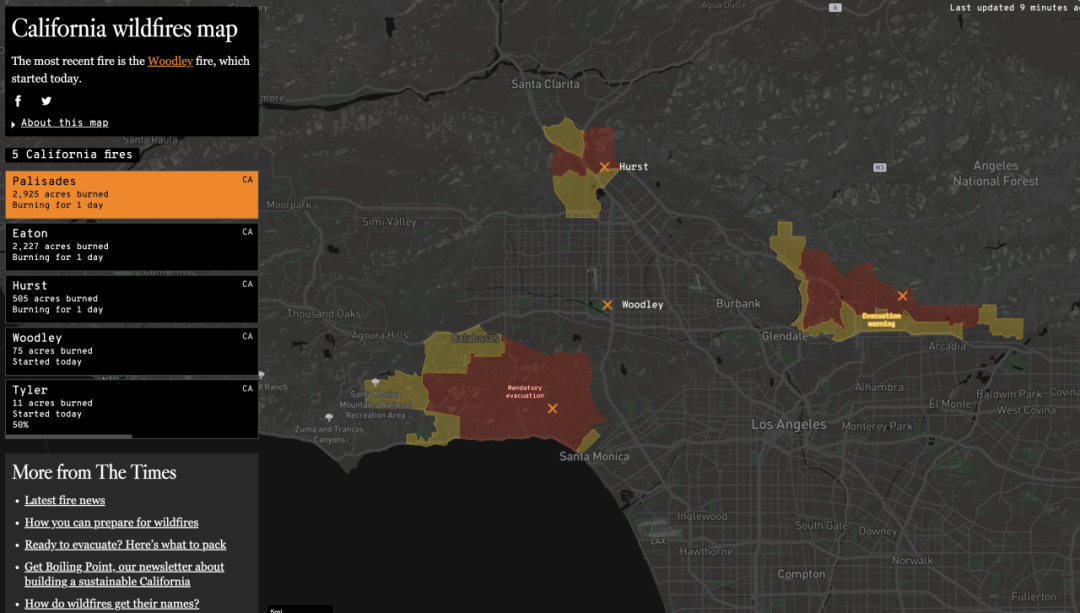Click the Inglewood map label

[x=702, y=517]
